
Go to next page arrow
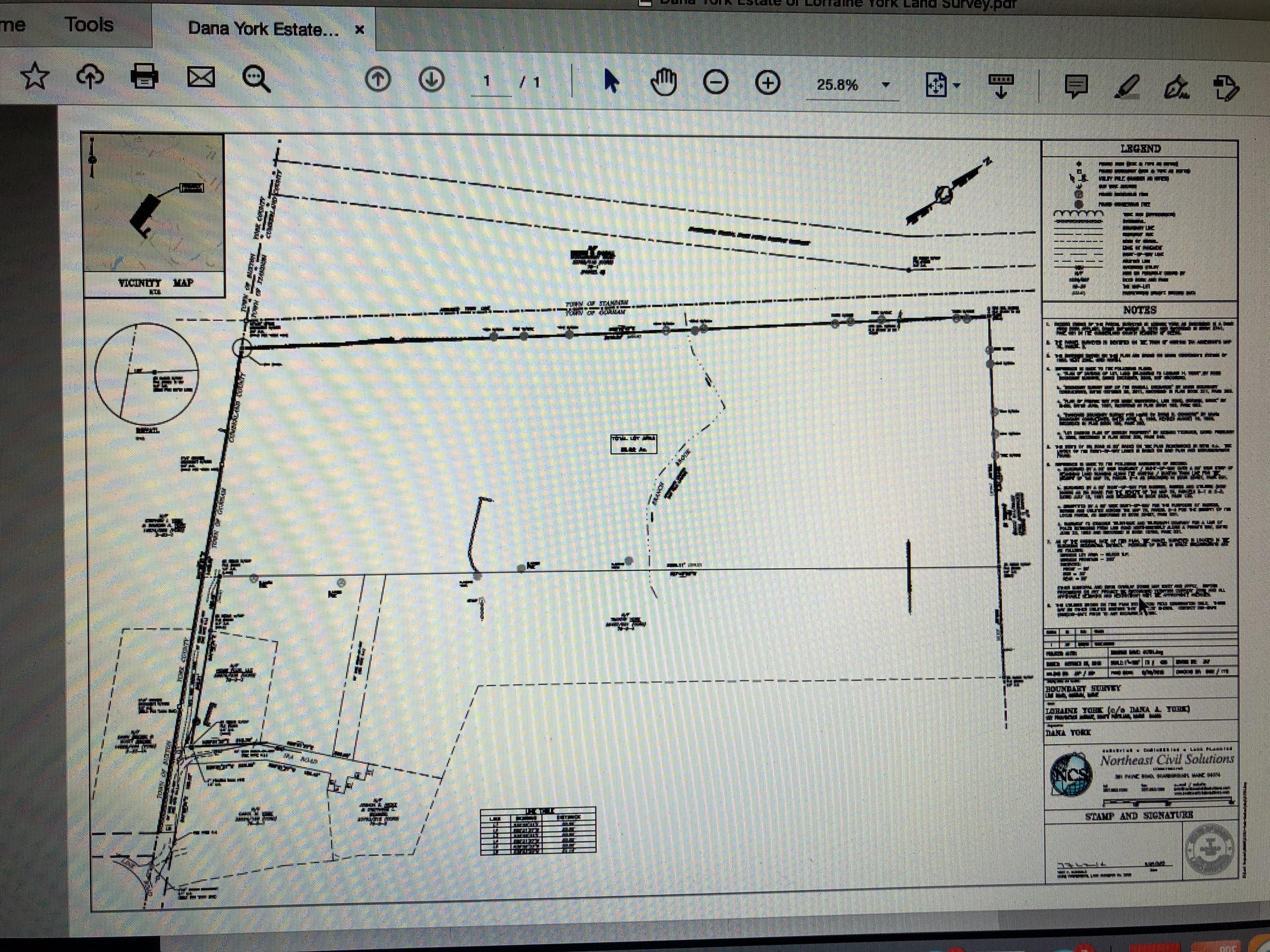point(431,80)
